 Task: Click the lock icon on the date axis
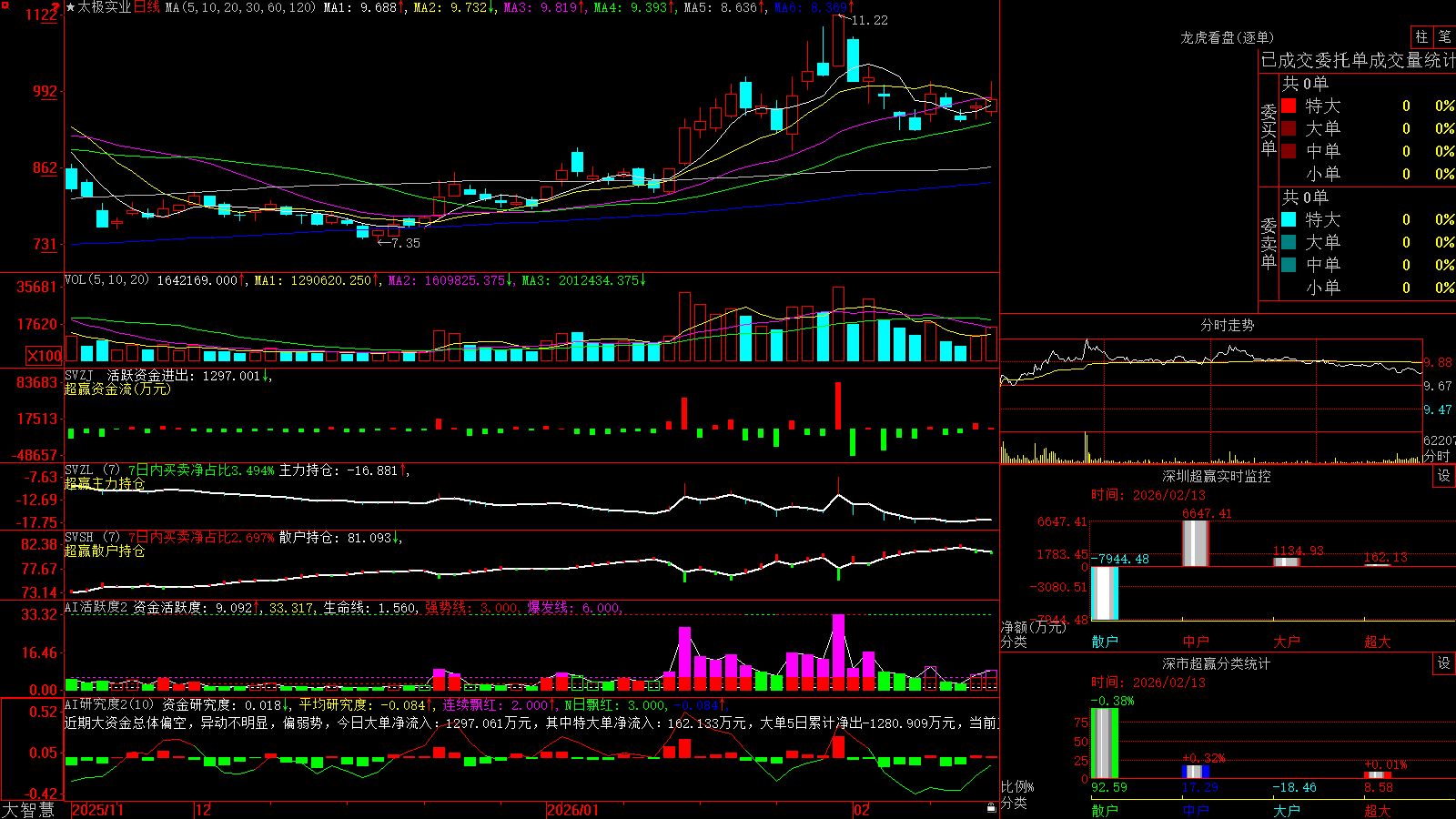pos(991,807)
